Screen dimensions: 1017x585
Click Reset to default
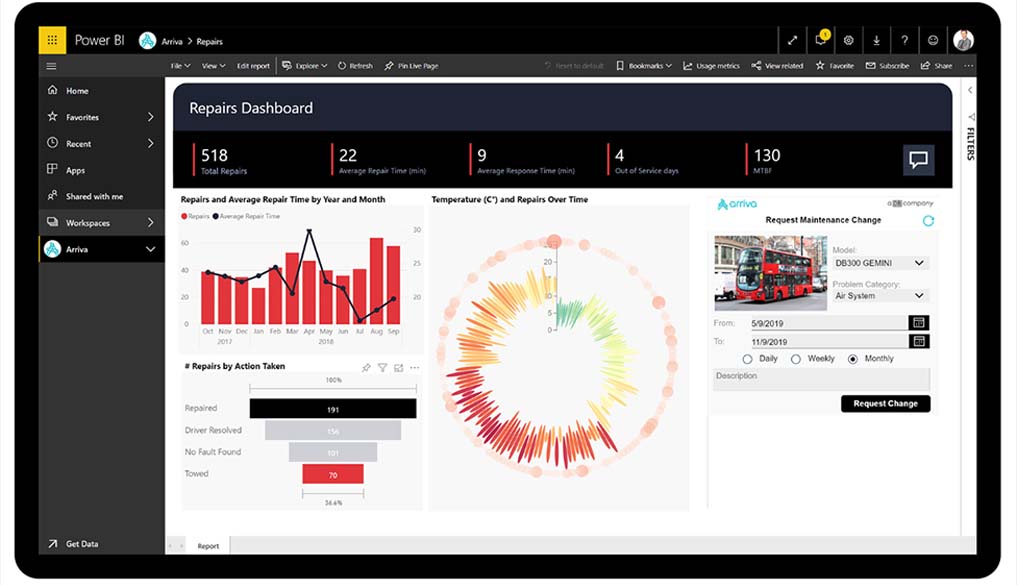click(574, 66)
